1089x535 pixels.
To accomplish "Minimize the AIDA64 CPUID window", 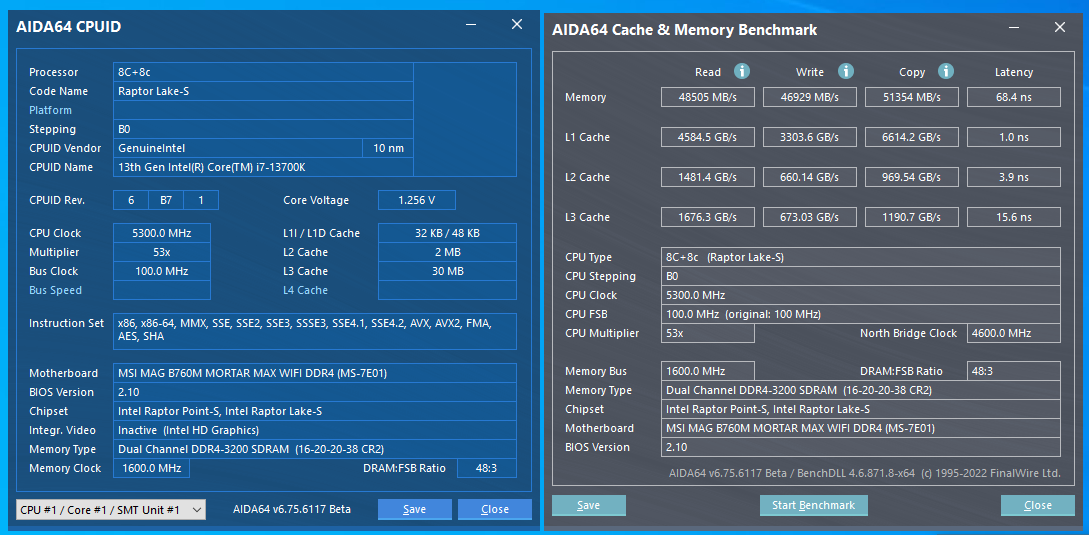I will pos(472,25).
